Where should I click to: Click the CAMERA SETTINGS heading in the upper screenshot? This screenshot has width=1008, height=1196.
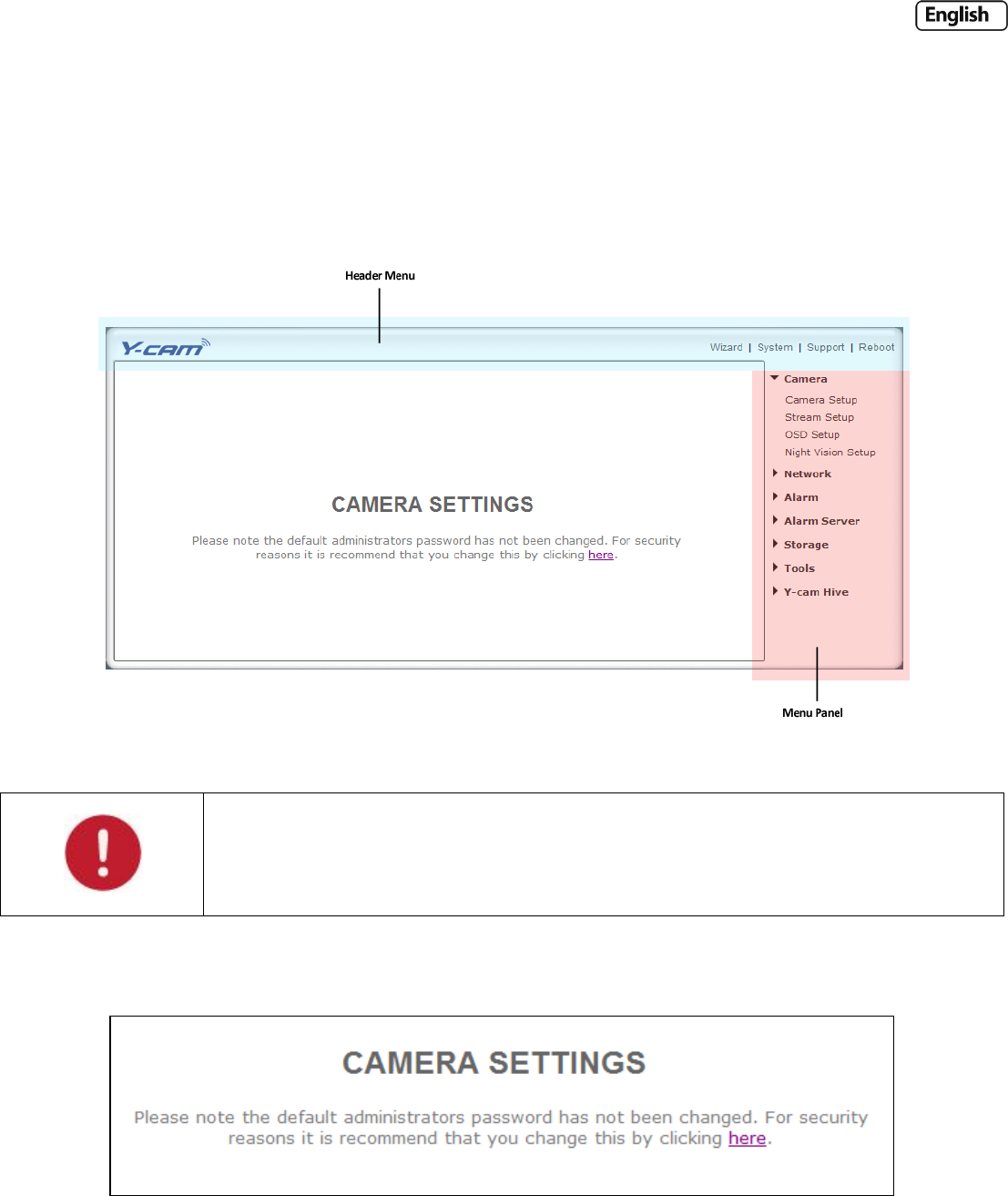[433, 505]
